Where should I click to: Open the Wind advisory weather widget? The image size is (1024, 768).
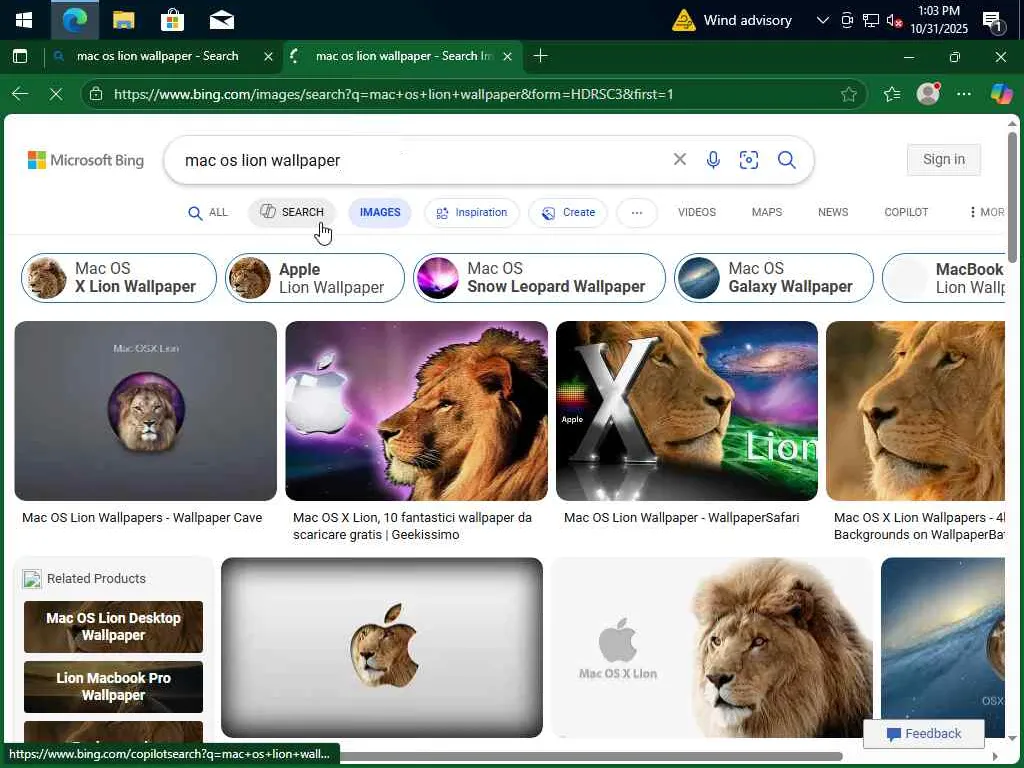[x=731, y=20]
